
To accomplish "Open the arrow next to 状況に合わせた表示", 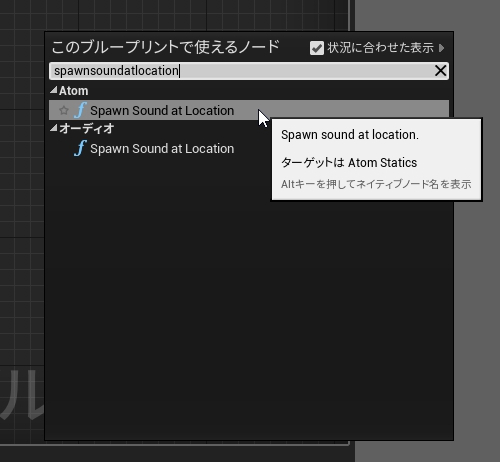I will [x=442, y=48].
